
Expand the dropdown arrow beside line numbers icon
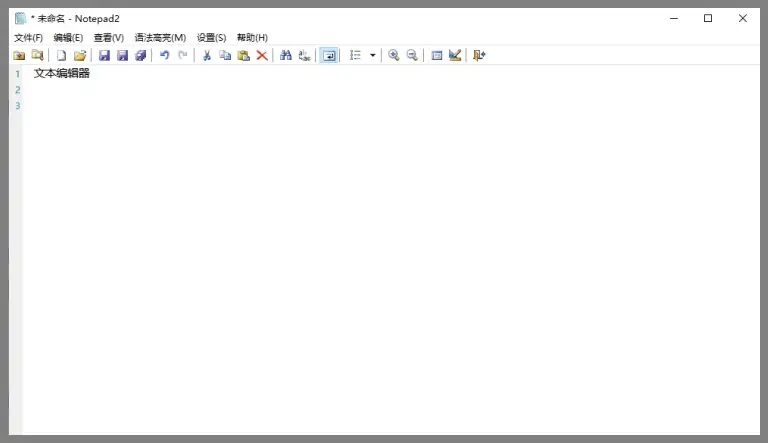[x=373, y=56]
